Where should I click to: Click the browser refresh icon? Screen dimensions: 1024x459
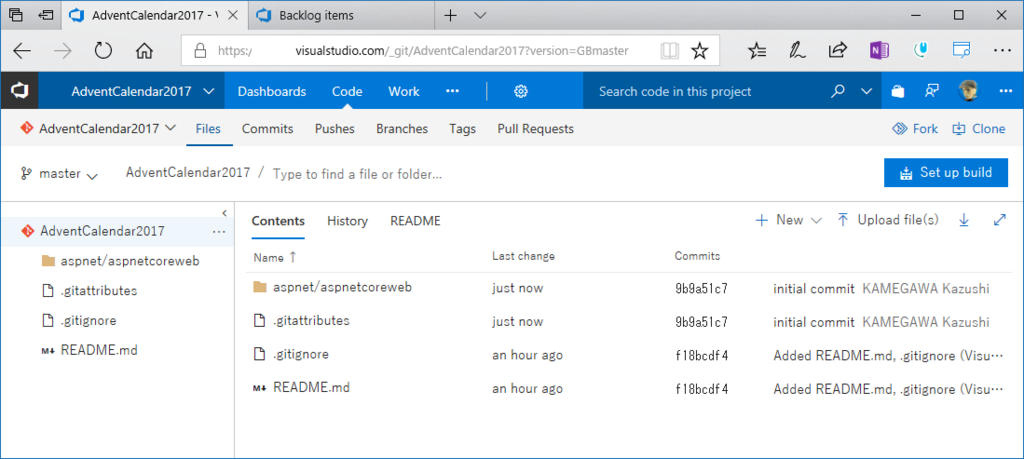(103, 51)
